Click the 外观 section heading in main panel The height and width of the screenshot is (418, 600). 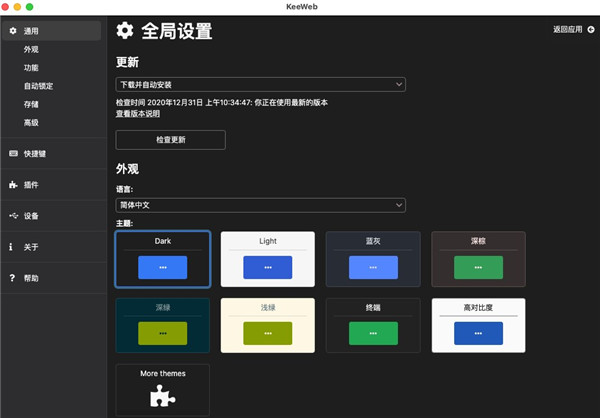coord(127,169)
